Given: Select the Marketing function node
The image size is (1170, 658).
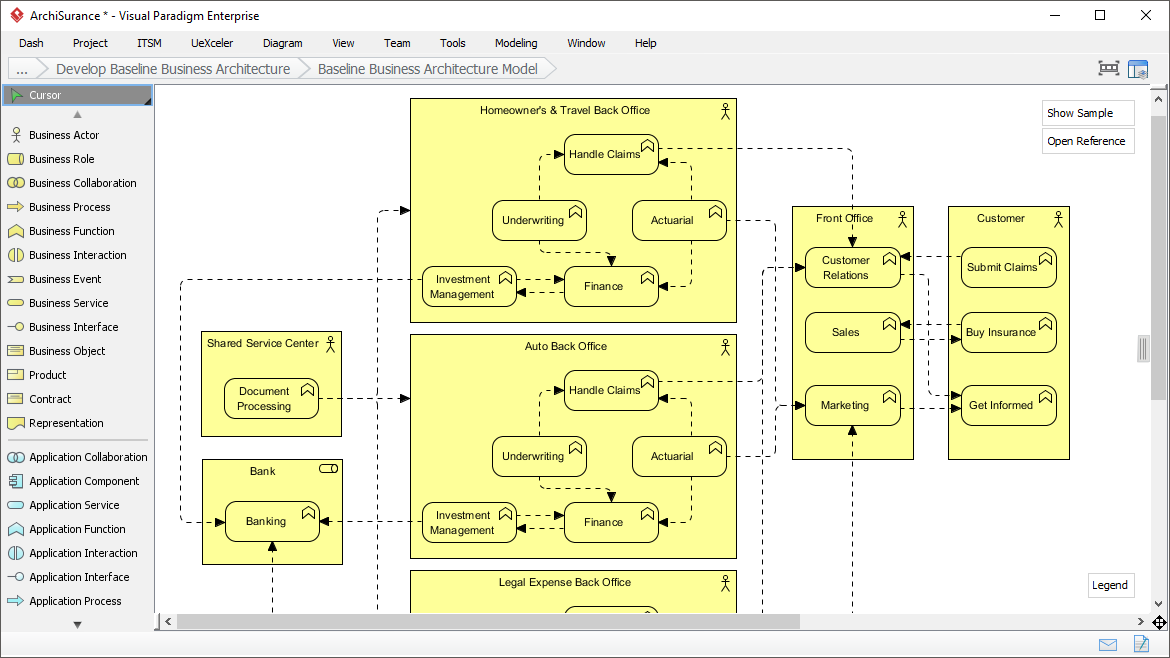Looking at the screenshot, I should click(853, 405).
